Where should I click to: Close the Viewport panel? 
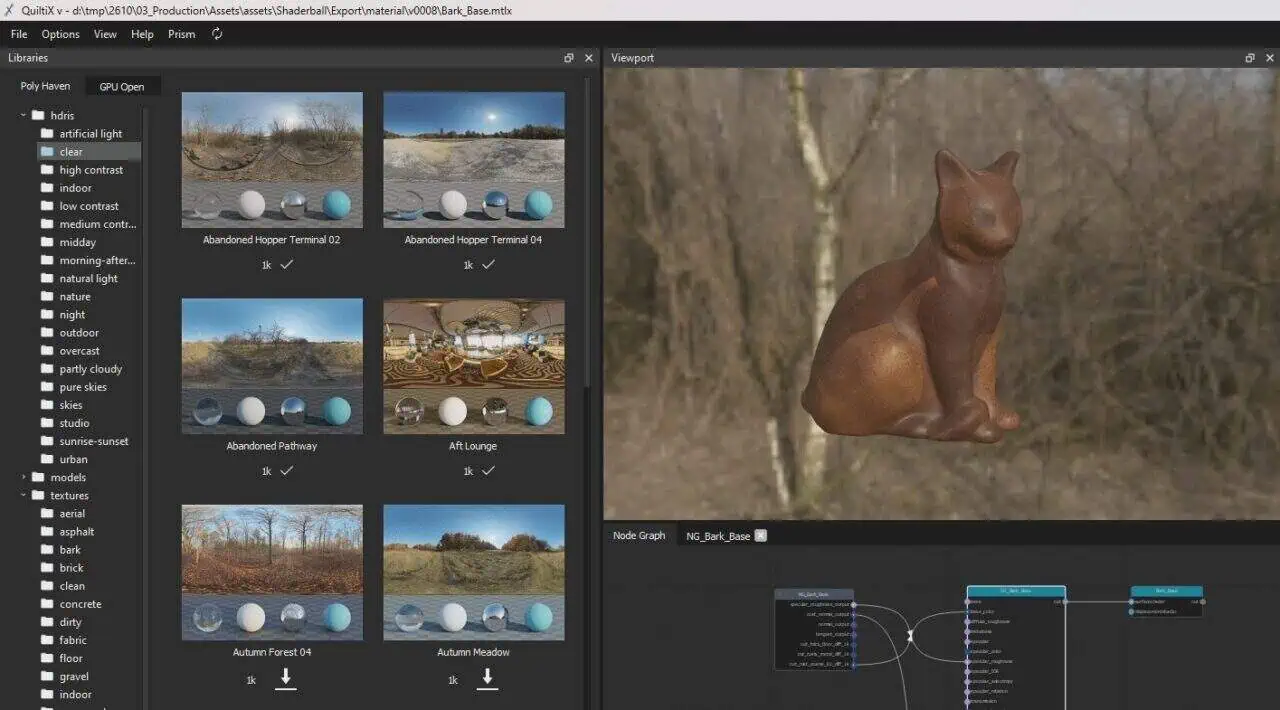(1269, 58)
